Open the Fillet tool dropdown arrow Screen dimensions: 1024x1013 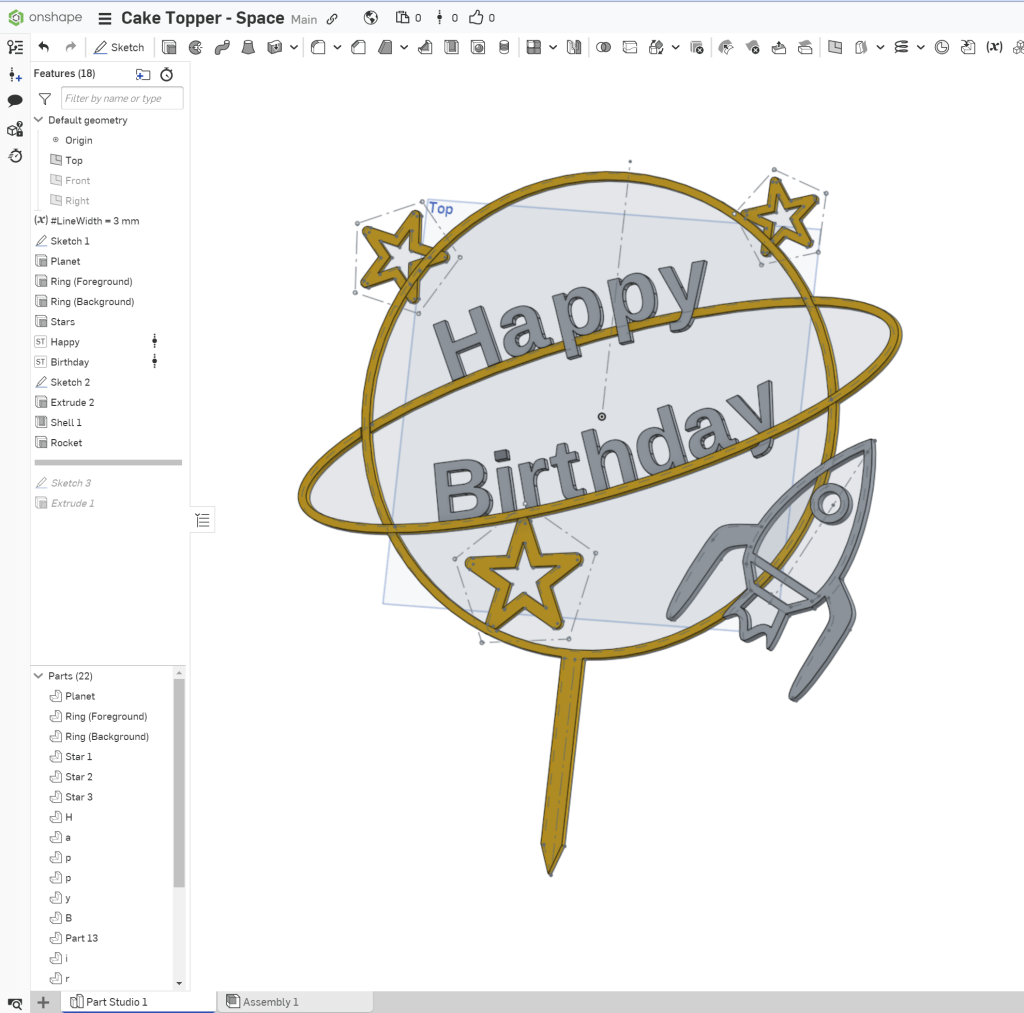pos(337,47)
